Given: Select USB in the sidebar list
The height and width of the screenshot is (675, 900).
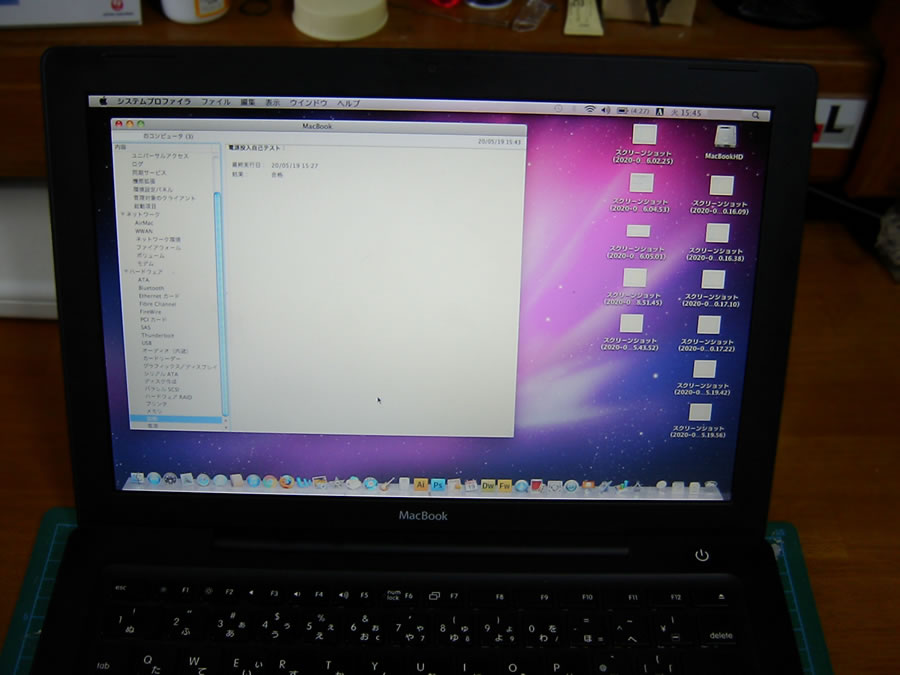Looking at the screenshot, I should click(x=147, y=343).
